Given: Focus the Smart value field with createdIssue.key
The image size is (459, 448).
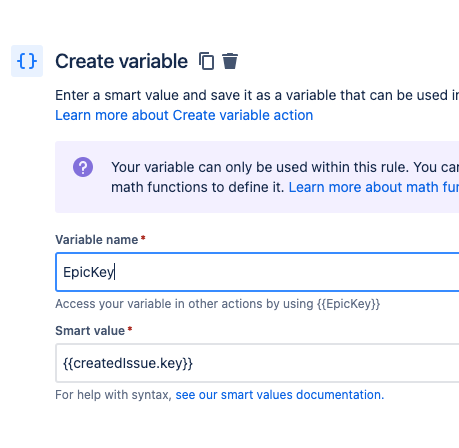Looking at the screenshot, I should pyautogui.click(x=257, y=363).
